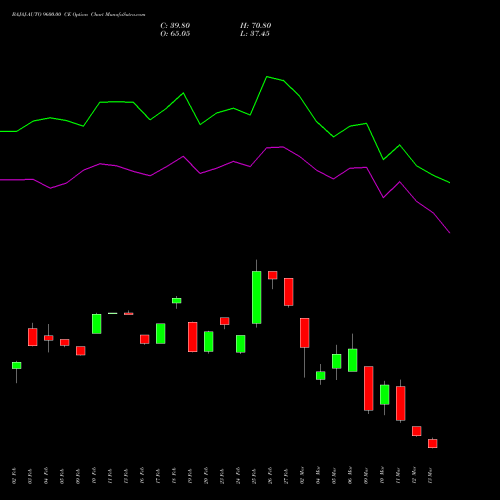Select the open value O: 65.05
The width and height of the screenshot is (500, 500).
pyautogui.click(x=175, y=34)
